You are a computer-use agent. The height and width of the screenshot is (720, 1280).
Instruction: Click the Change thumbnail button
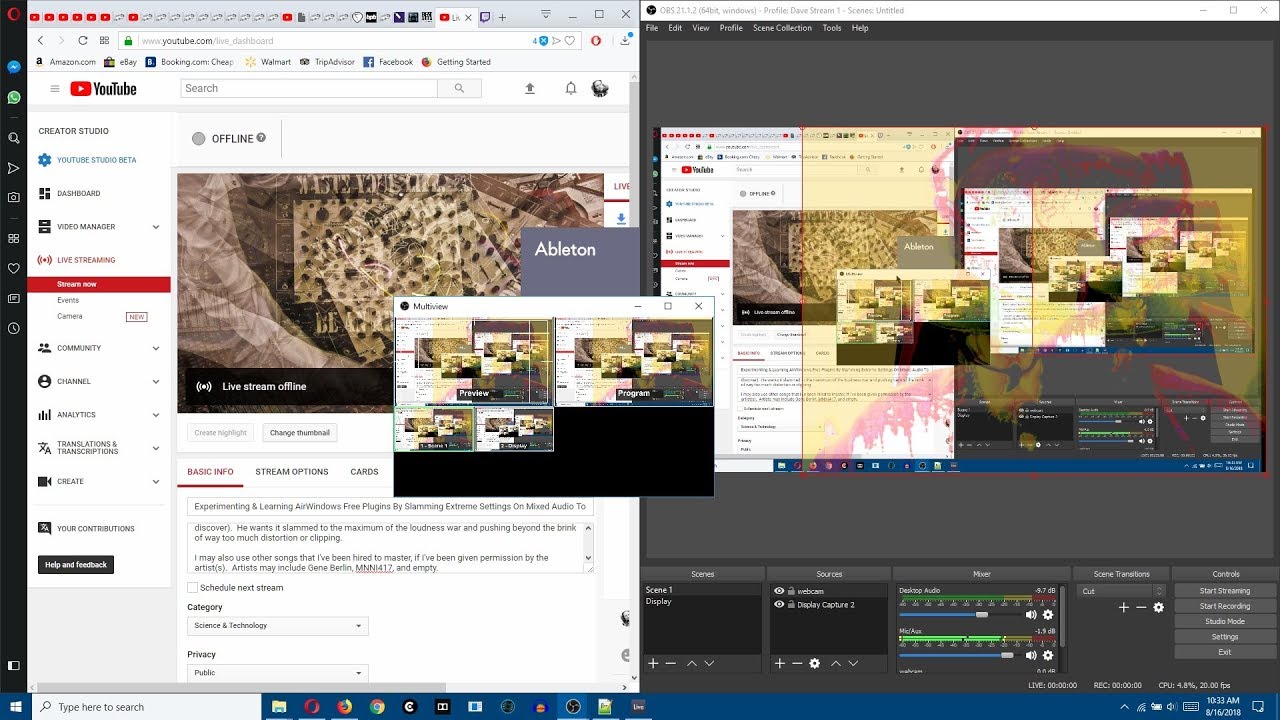pyautogui.click(x=300, y=433)
